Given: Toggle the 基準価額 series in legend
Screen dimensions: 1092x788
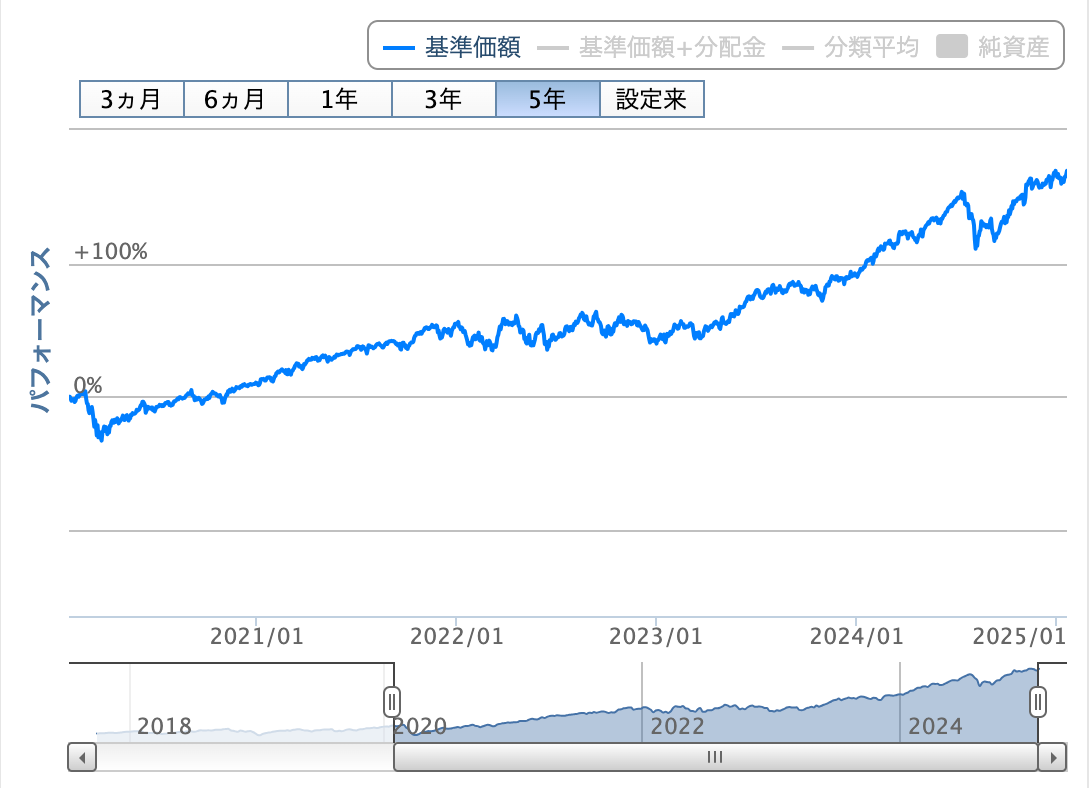Looking at the screenshot, I should (452, 47).
